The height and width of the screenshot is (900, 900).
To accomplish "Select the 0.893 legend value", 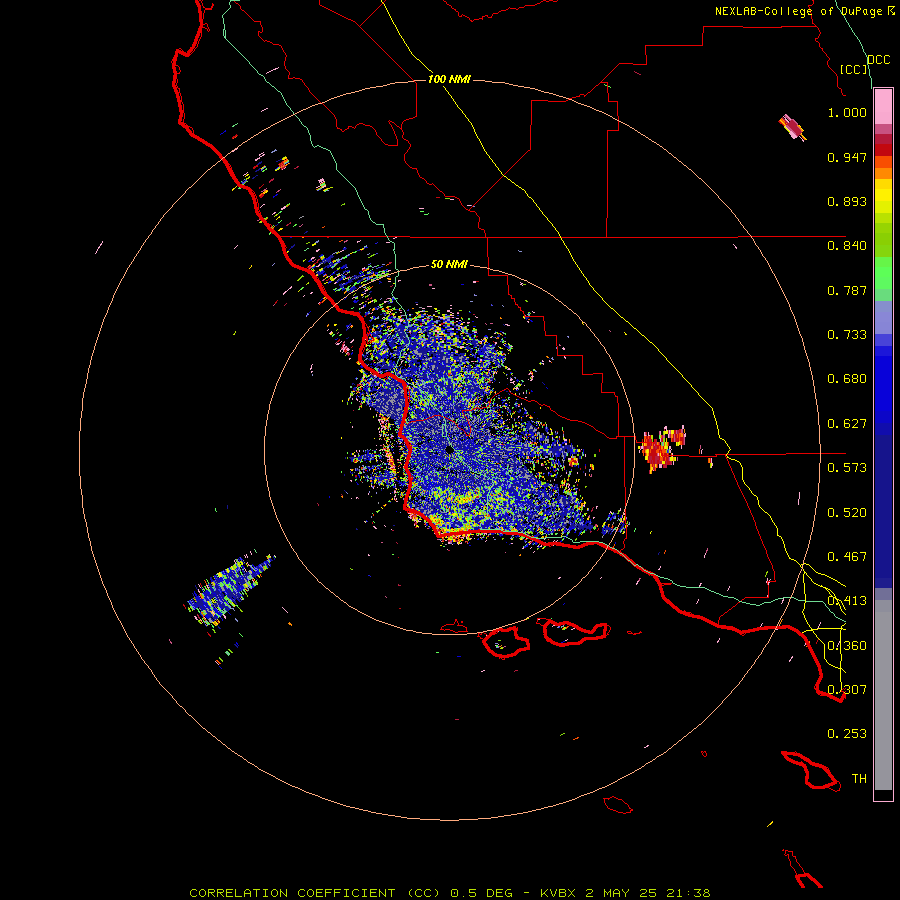I will coord(847,201).
